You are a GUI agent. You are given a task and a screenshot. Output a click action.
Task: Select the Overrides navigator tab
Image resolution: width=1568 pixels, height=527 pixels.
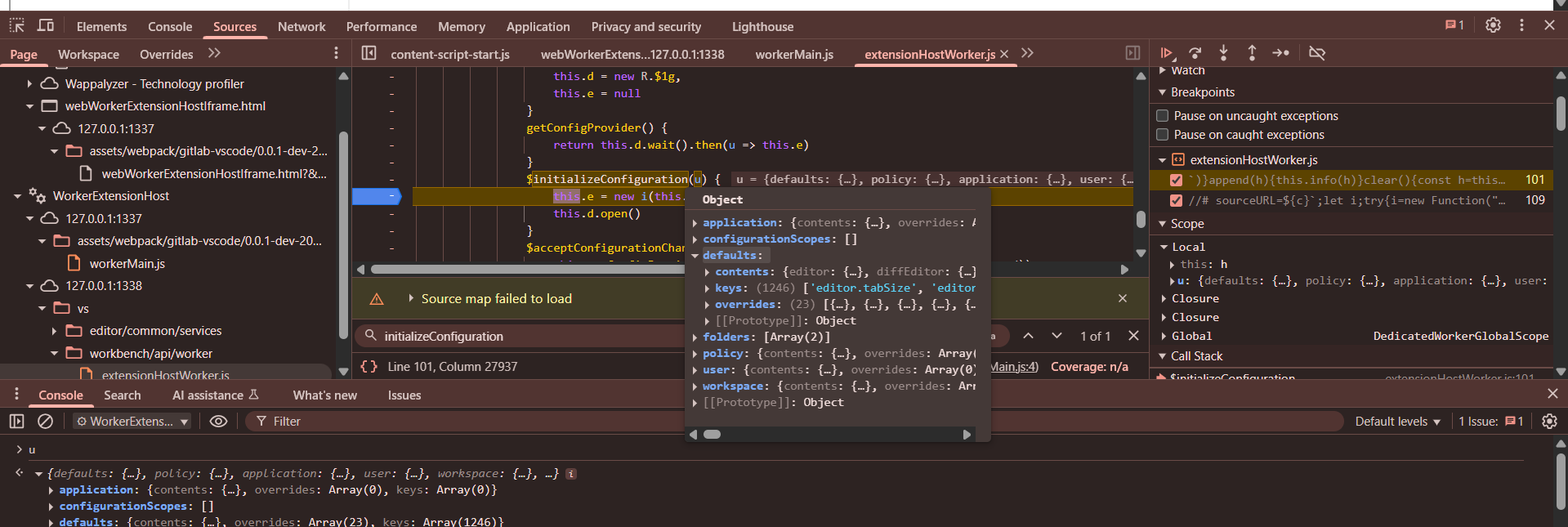(x=167, y=54)
